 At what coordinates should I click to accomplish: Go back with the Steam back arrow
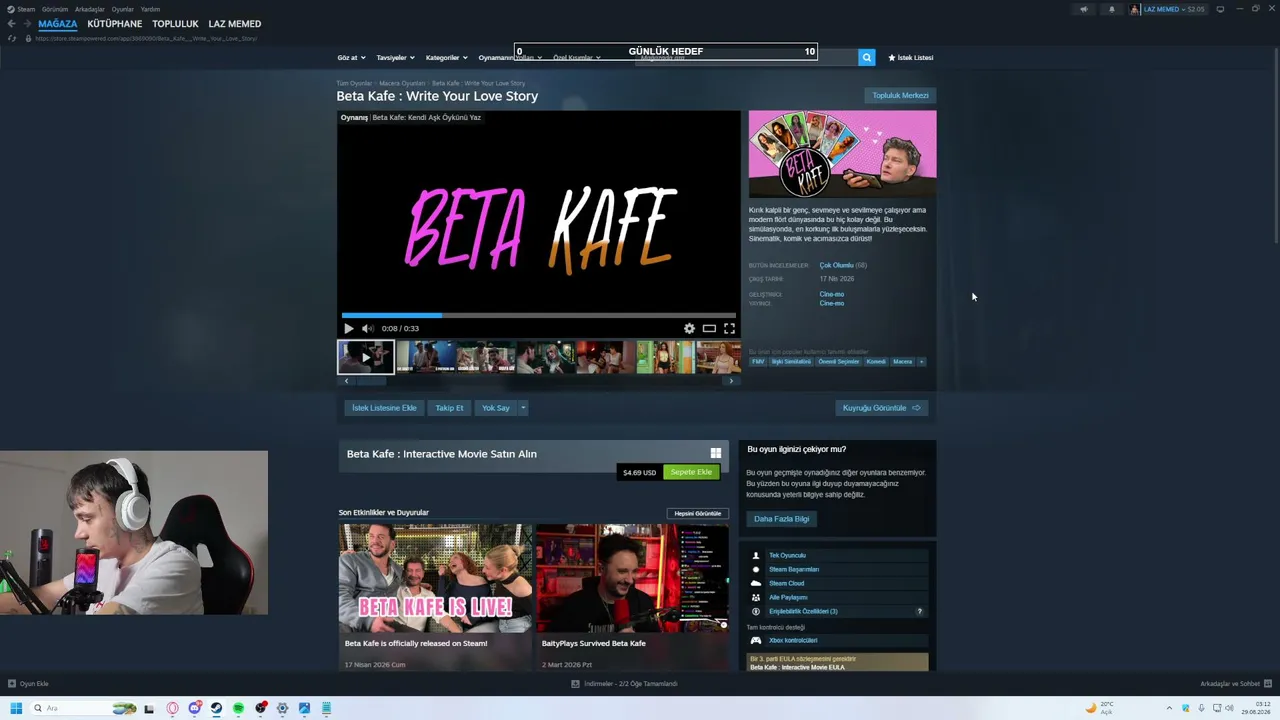tap(11, 24)
